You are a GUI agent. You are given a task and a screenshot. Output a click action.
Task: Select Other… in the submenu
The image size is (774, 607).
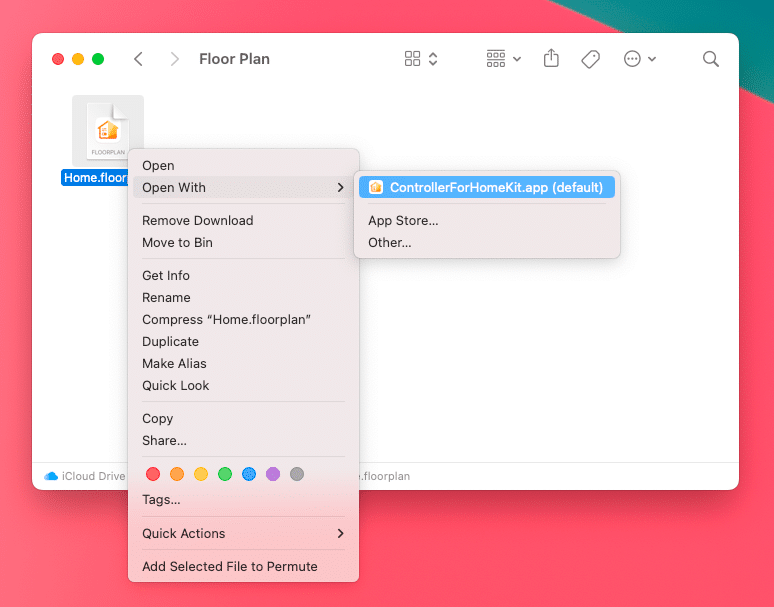[487, 243]
